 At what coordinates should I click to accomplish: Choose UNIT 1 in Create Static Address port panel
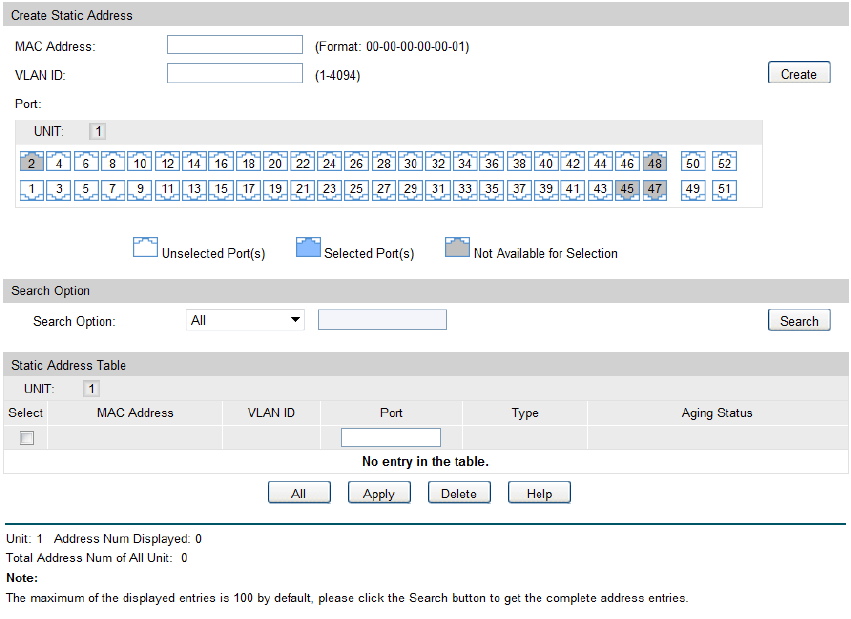(98, 131)
